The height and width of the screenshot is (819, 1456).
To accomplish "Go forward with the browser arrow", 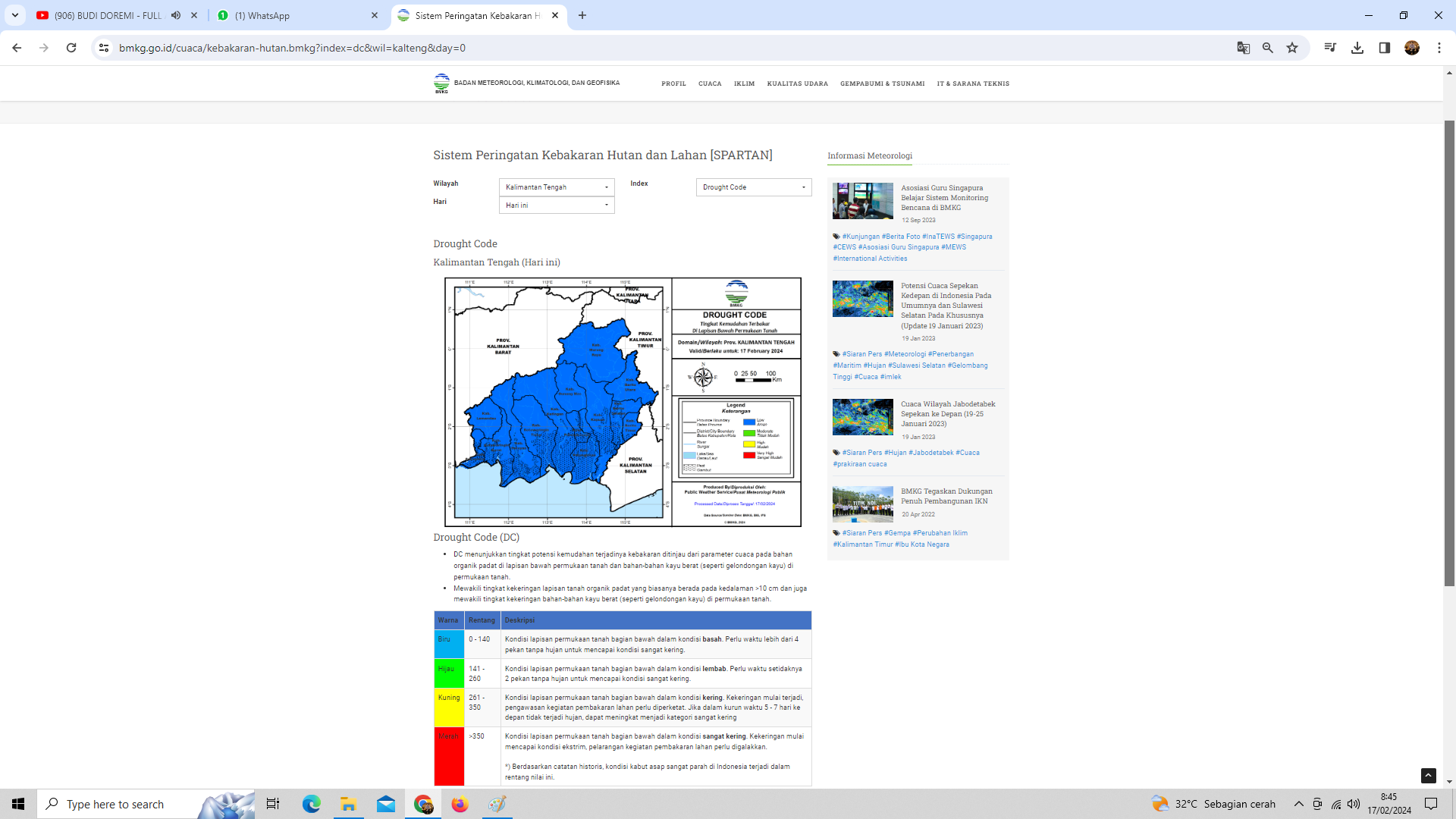I will click(x=44, y=48).
